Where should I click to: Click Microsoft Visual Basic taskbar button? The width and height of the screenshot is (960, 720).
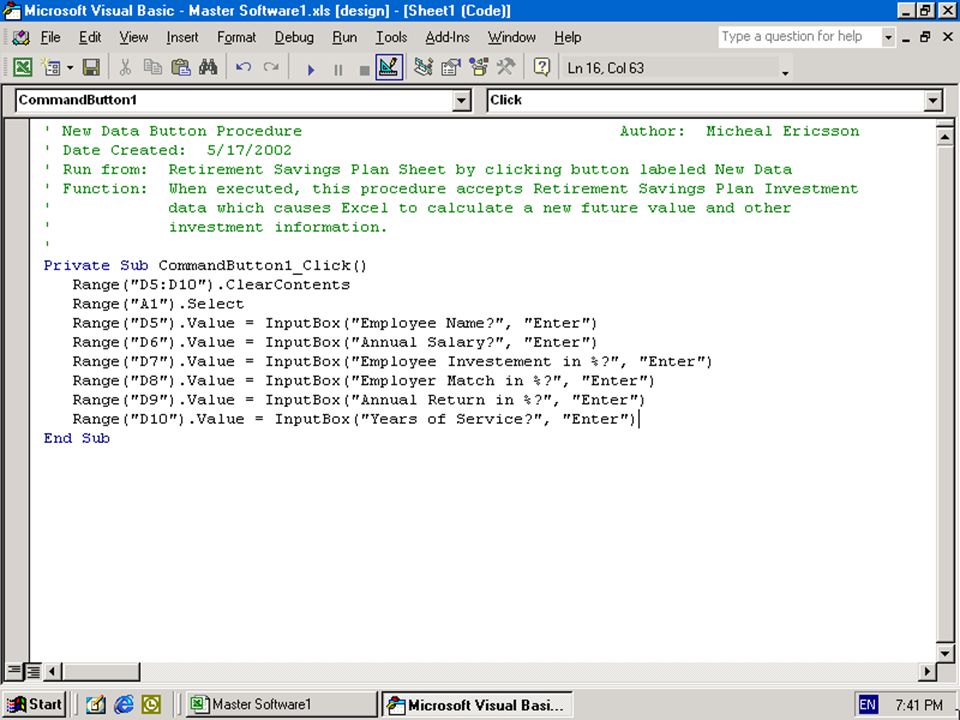(477, 705)
